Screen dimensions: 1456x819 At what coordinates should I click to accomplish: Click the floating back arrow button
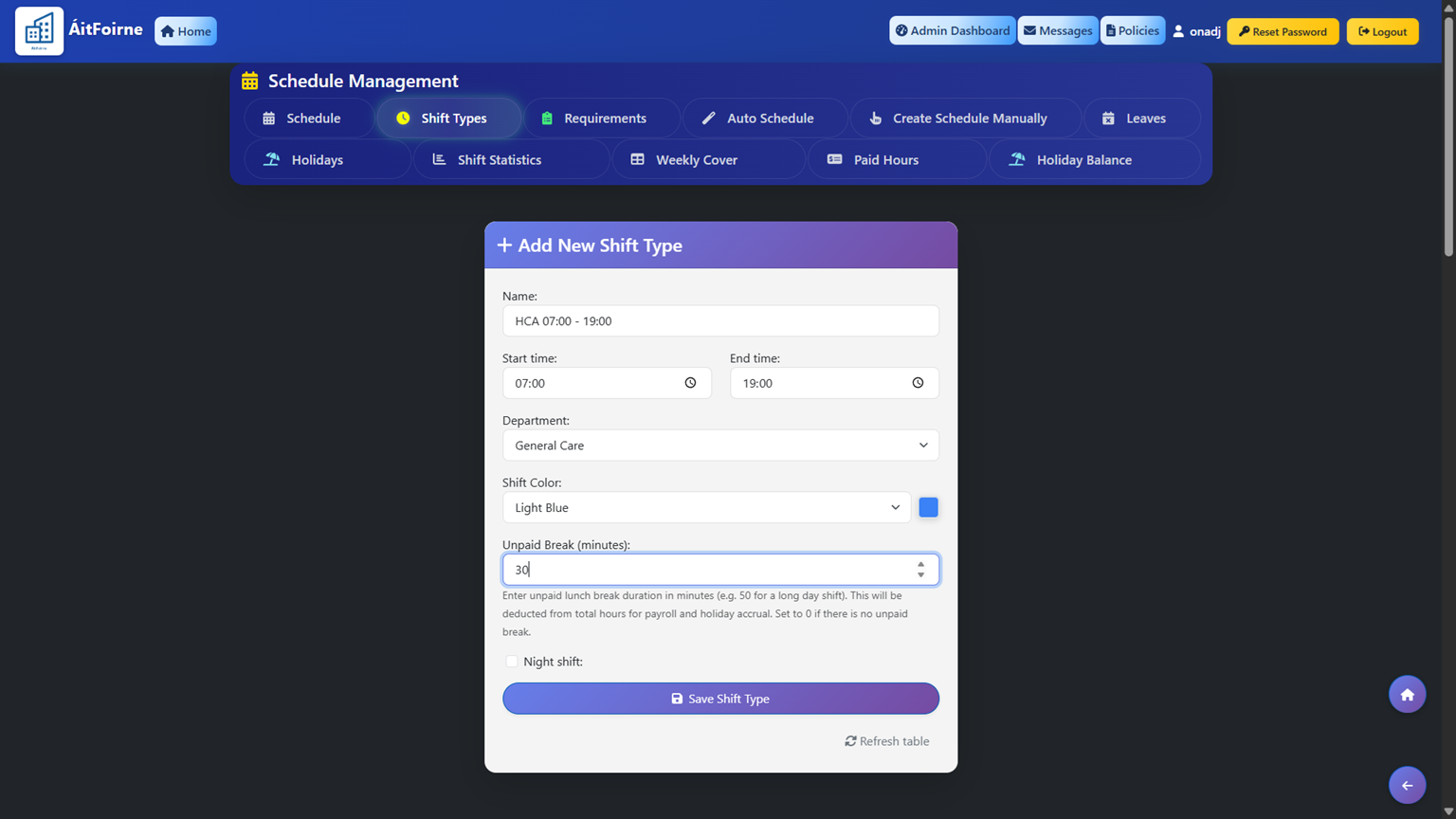[x=1407, y=786]
